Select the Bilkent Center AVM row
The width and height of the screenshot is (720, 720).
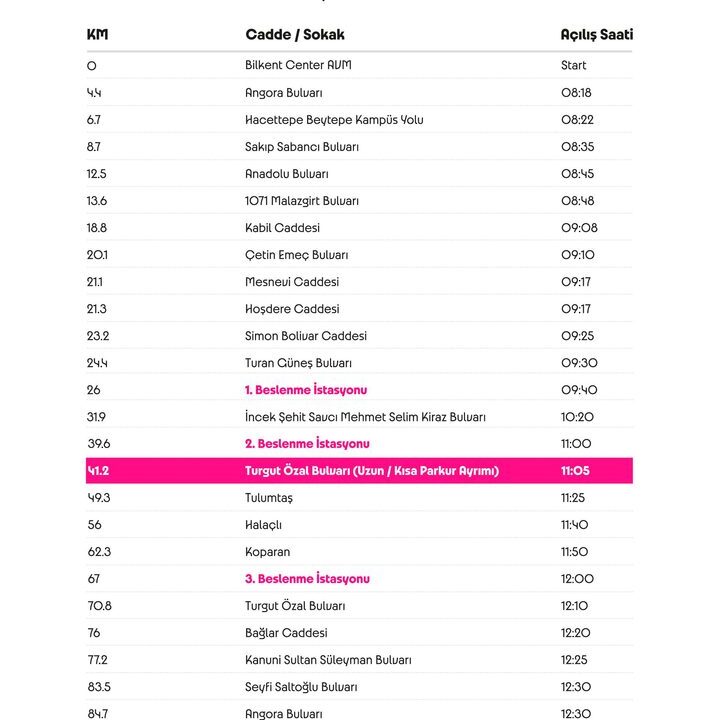359,65
